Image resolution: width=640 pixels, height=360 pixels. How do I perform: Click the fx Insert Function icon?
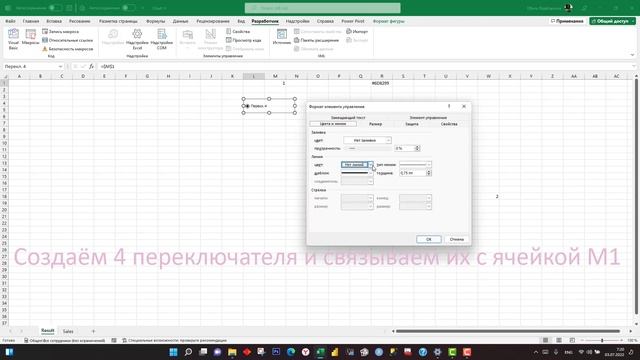pyautogui.click(x=91, y=66)
